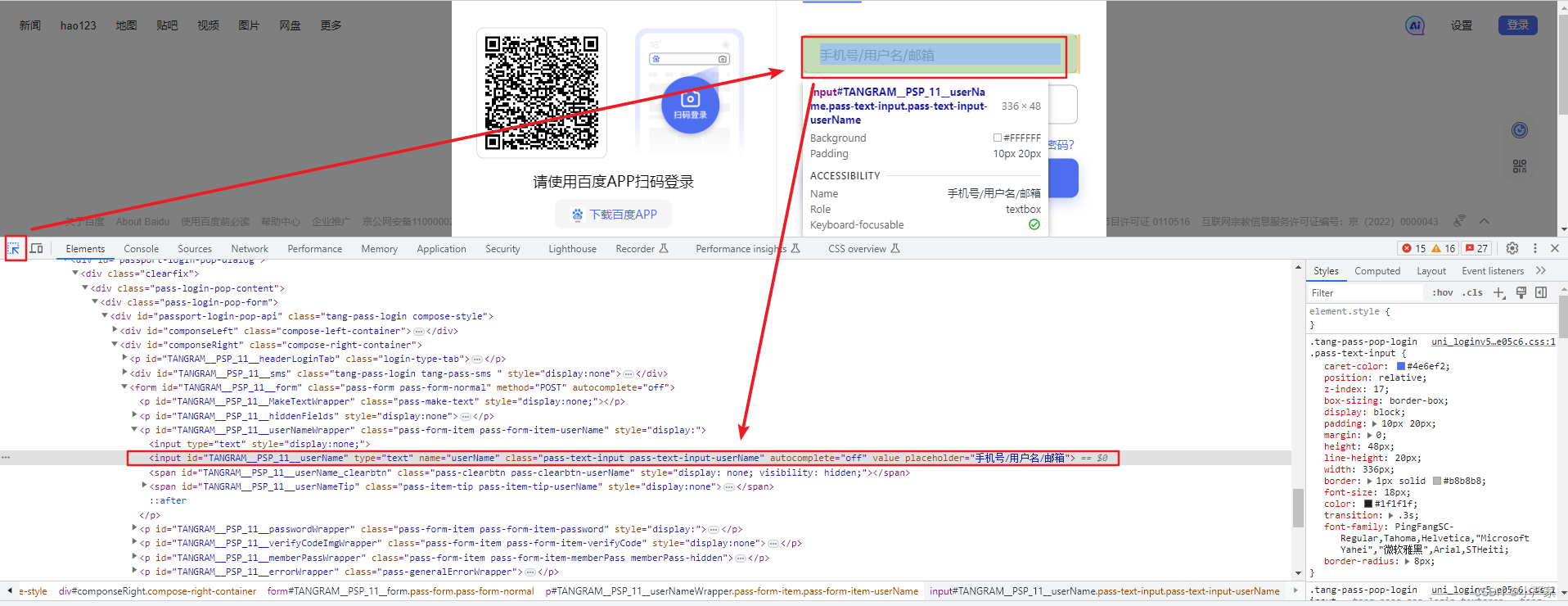Open the CSS overview tab
Image resolution: width=1568 pixels, height=606 pixels.
pos(863,249)
